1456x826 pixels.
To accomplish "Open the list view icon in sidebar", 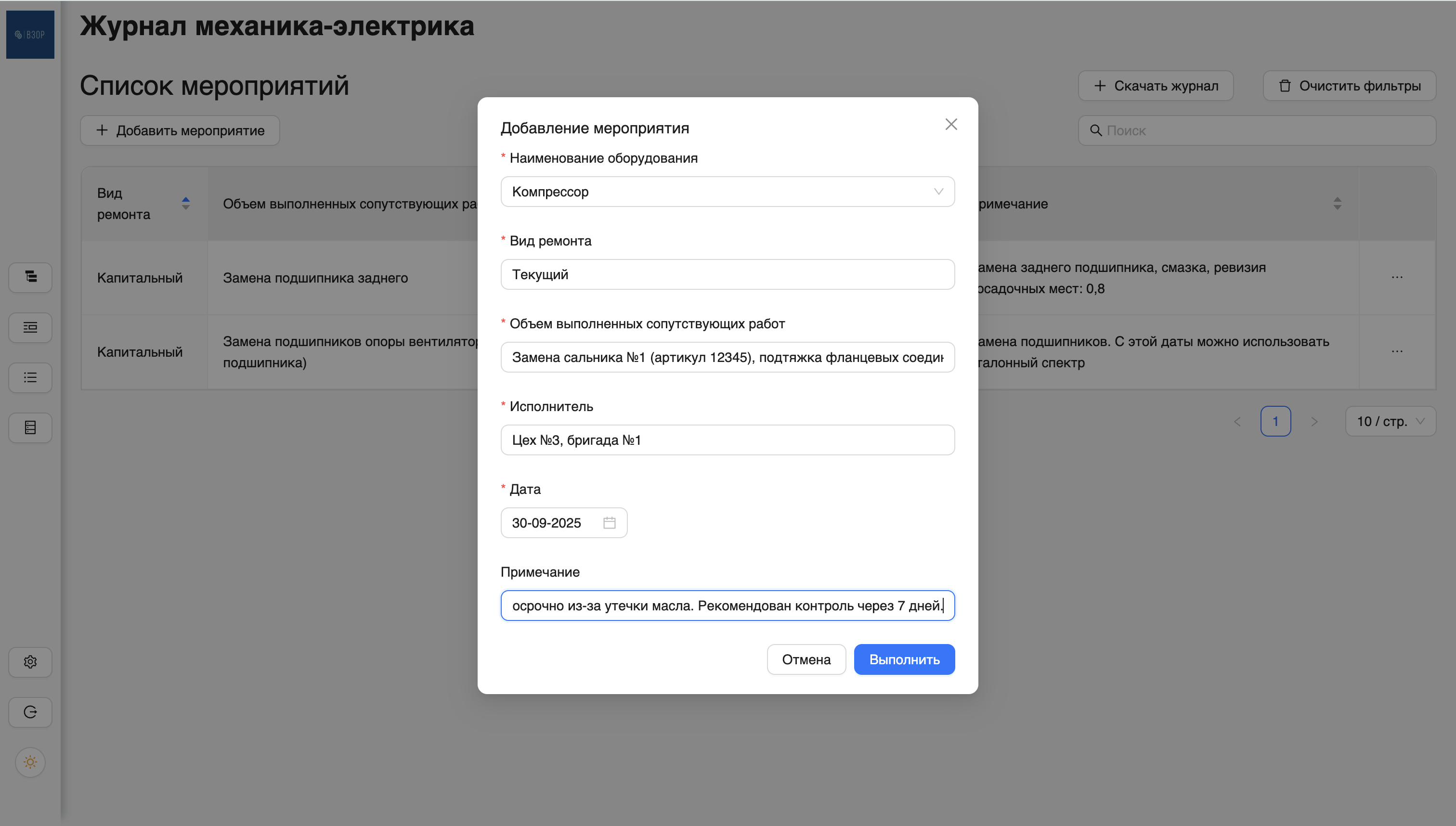I will (x=30, y=377).
